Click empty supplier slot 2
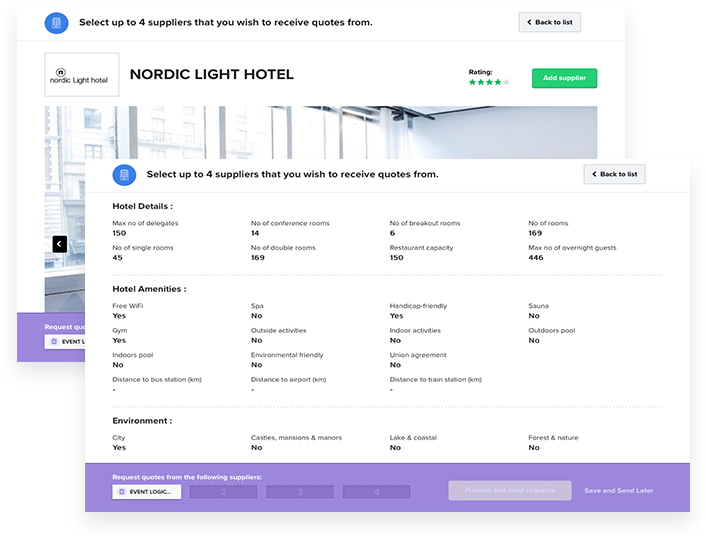Screen dimensions: 707x539 224,492
